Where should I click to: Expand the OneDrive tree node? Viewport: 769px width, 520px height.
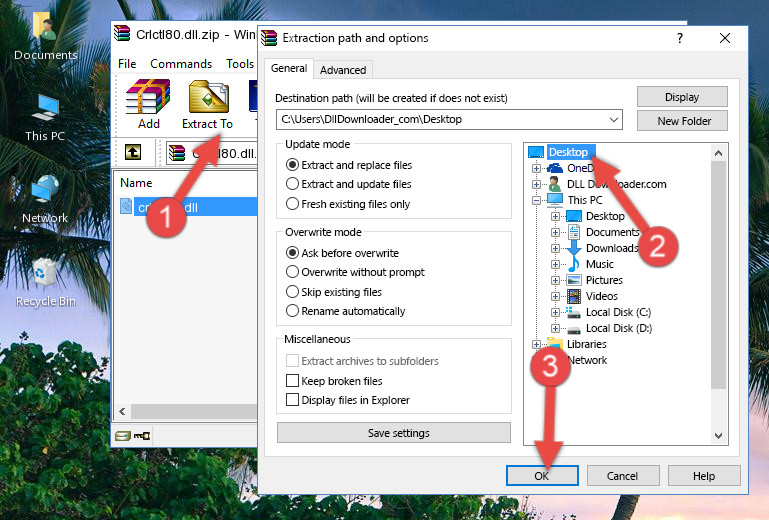536,168
